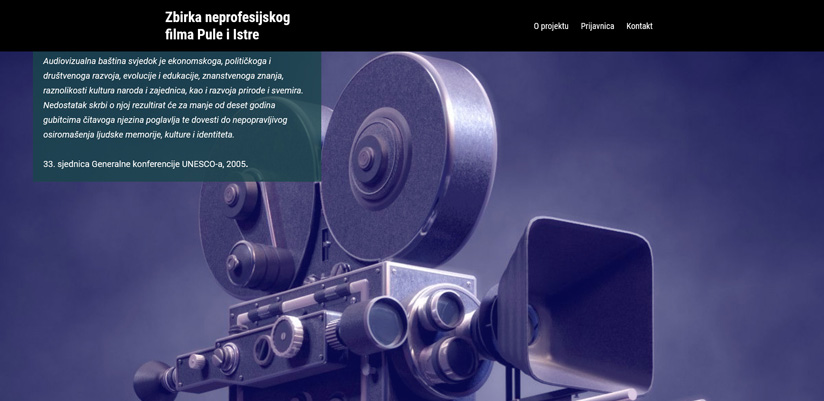Click the Zbirka neprofesijskog filma site title
This screenshot has height=401, width=824.
click(x=228, y=26)
